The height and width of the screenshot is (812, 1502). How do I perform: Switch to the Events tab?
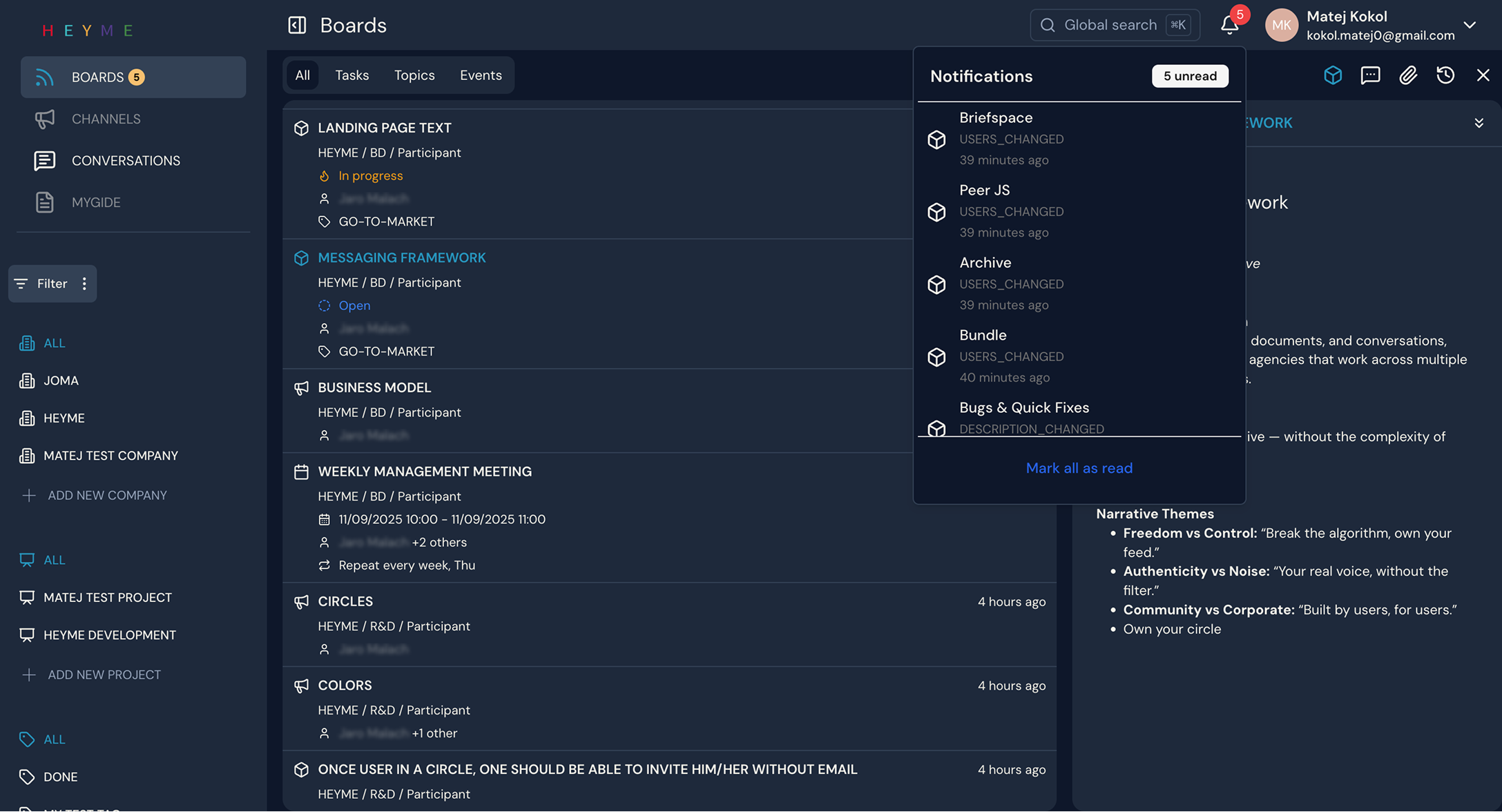click(481, 75)
